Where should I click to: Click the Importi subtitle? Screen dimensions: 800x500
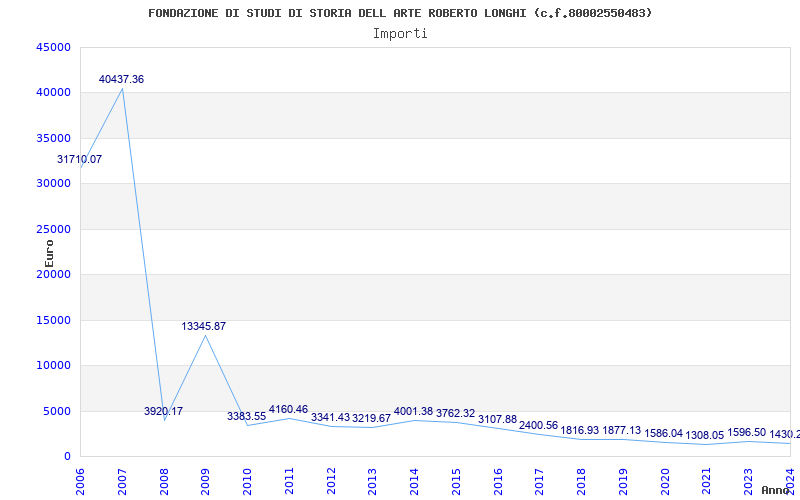[x=400, y=34]
